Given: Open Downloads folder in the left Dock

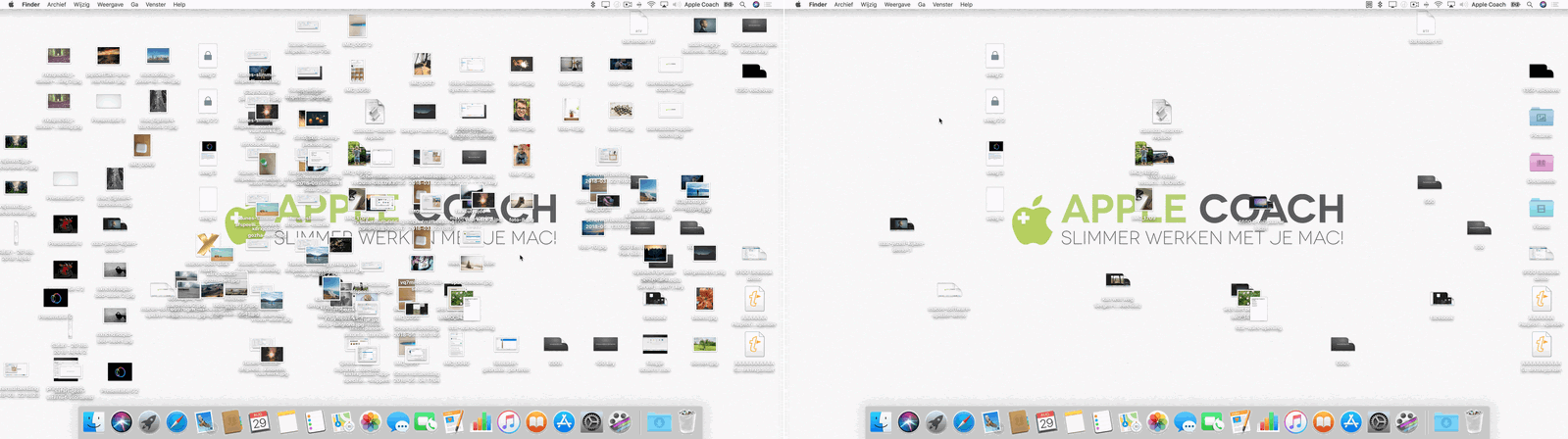Looking at the screenshot, I should (659, 422).
